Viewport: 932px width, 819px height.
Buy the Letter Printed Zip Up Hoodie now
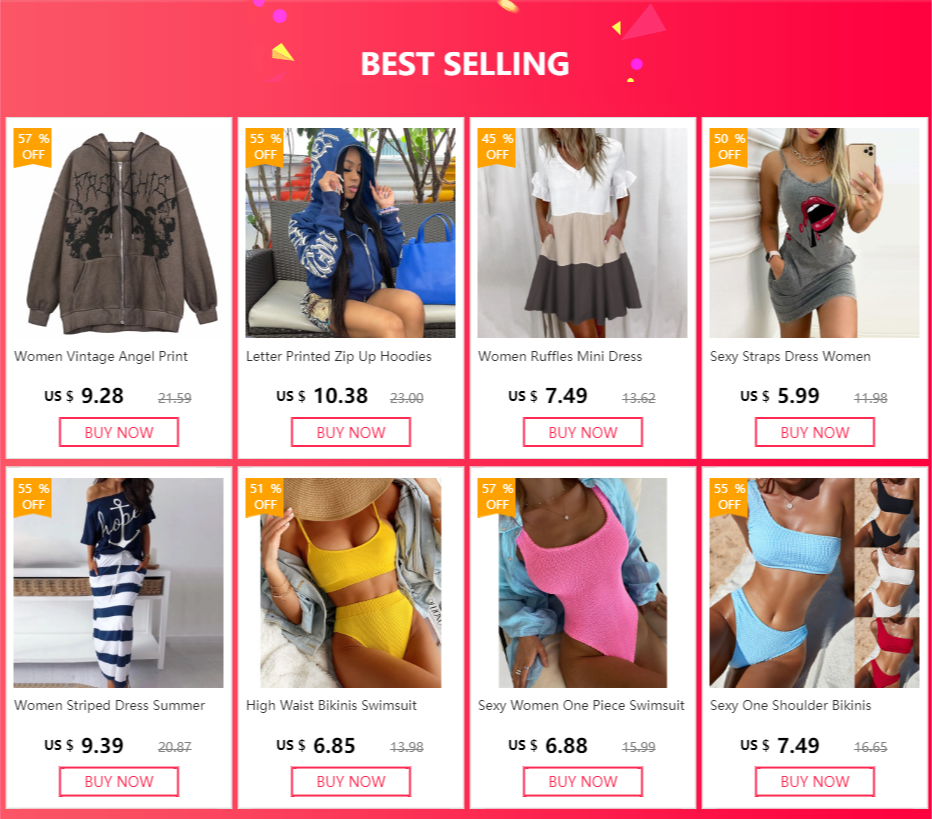pyautogui.click(x=351, y=432)
